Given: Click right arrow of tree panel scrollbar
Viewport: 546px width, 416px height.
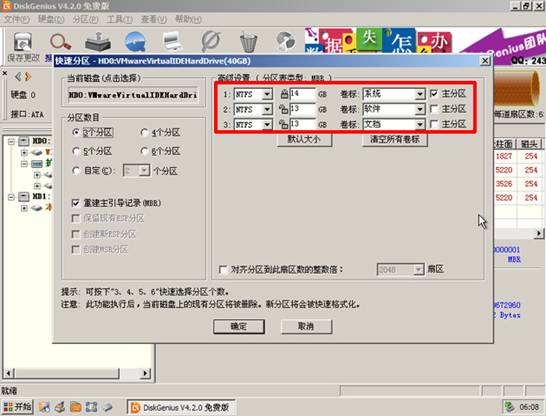Looking at the screenshot, I should tap(146, 374).
